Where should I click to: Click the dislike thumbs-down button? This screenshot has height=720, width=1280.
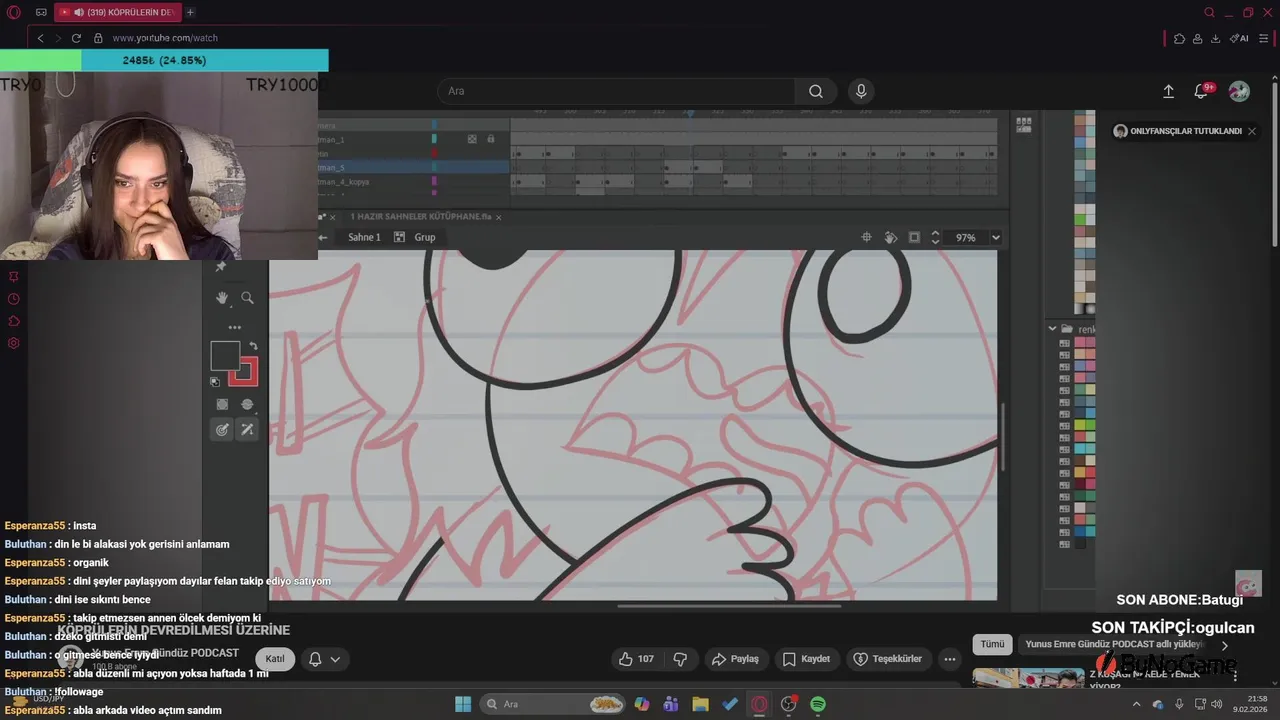[x=680, y=659]
